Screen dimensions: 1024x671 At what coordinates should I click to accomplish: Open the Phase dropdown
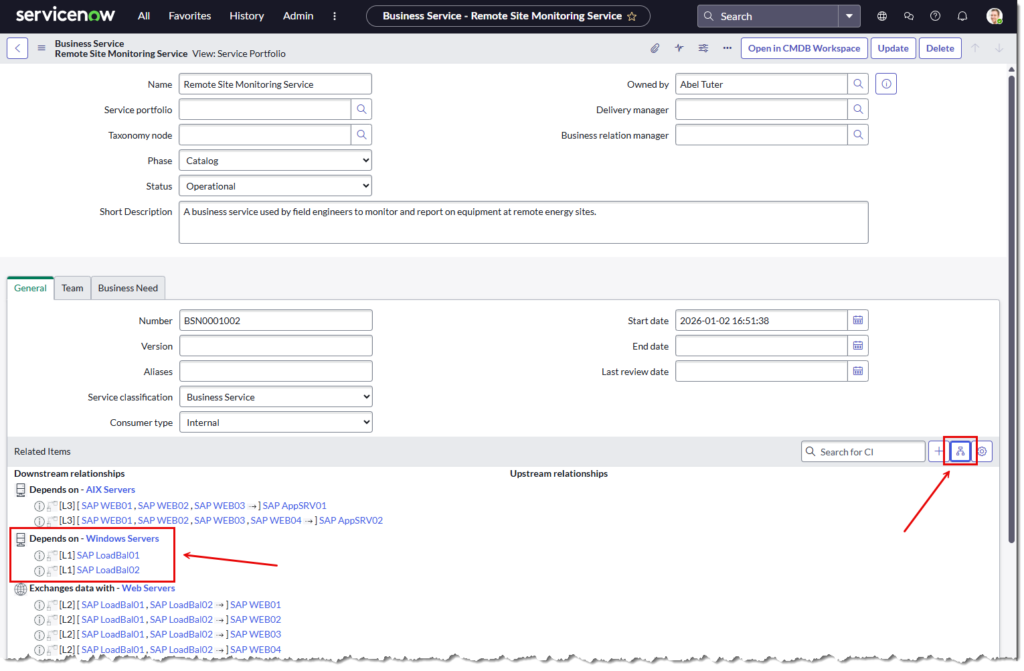(275, 160)
